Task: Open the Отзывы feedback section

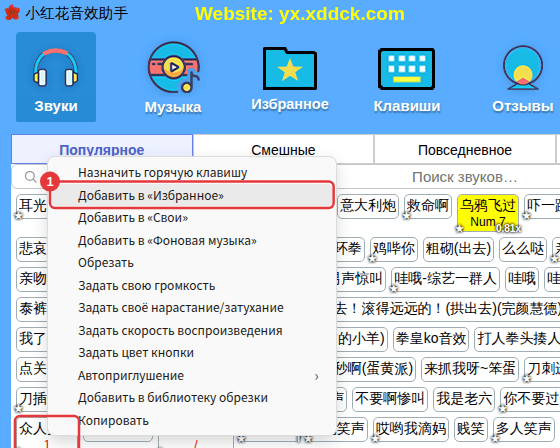Action: click(523, 79)
